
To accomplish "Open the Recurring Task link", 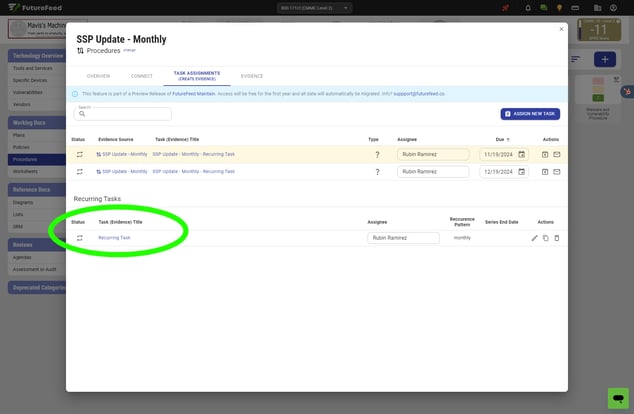I will point(114,238).
